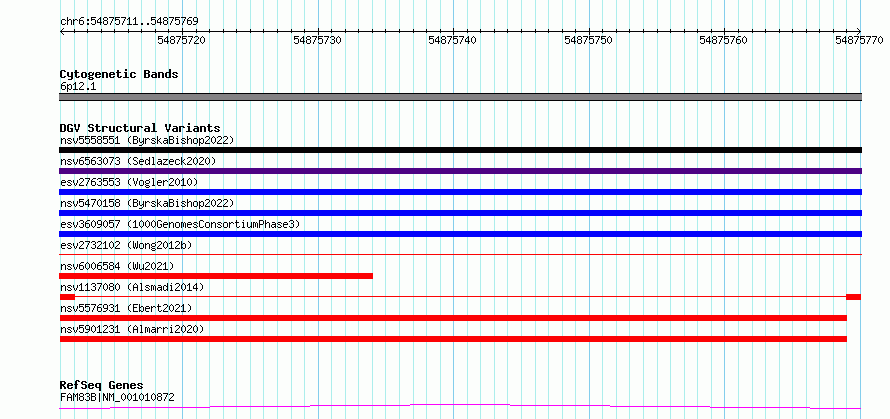The height and width of the screenshot is (419, 890).
Task: Open variant label nsv5576931 (Ebert2021)
Action: (126, 308)
